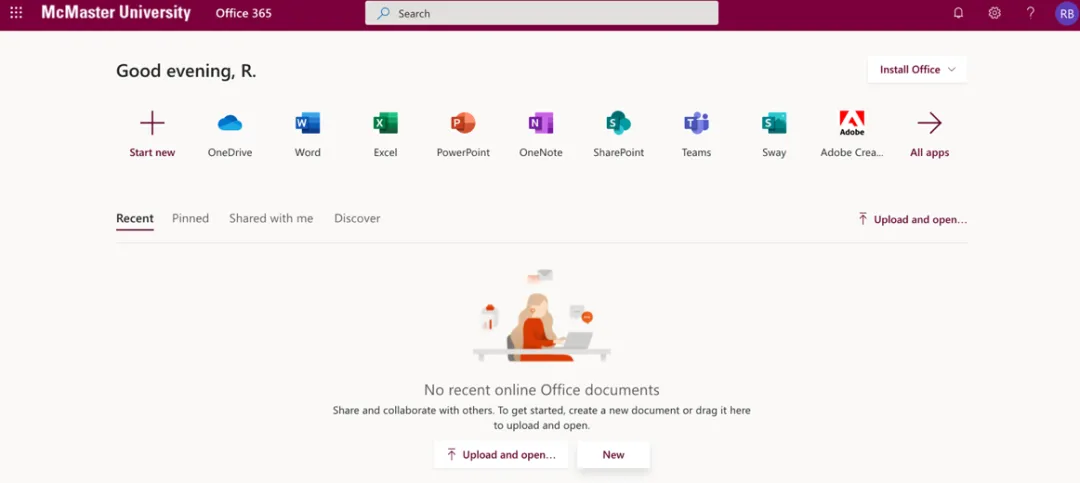Open Excel app icon

[x=385, y=123]
